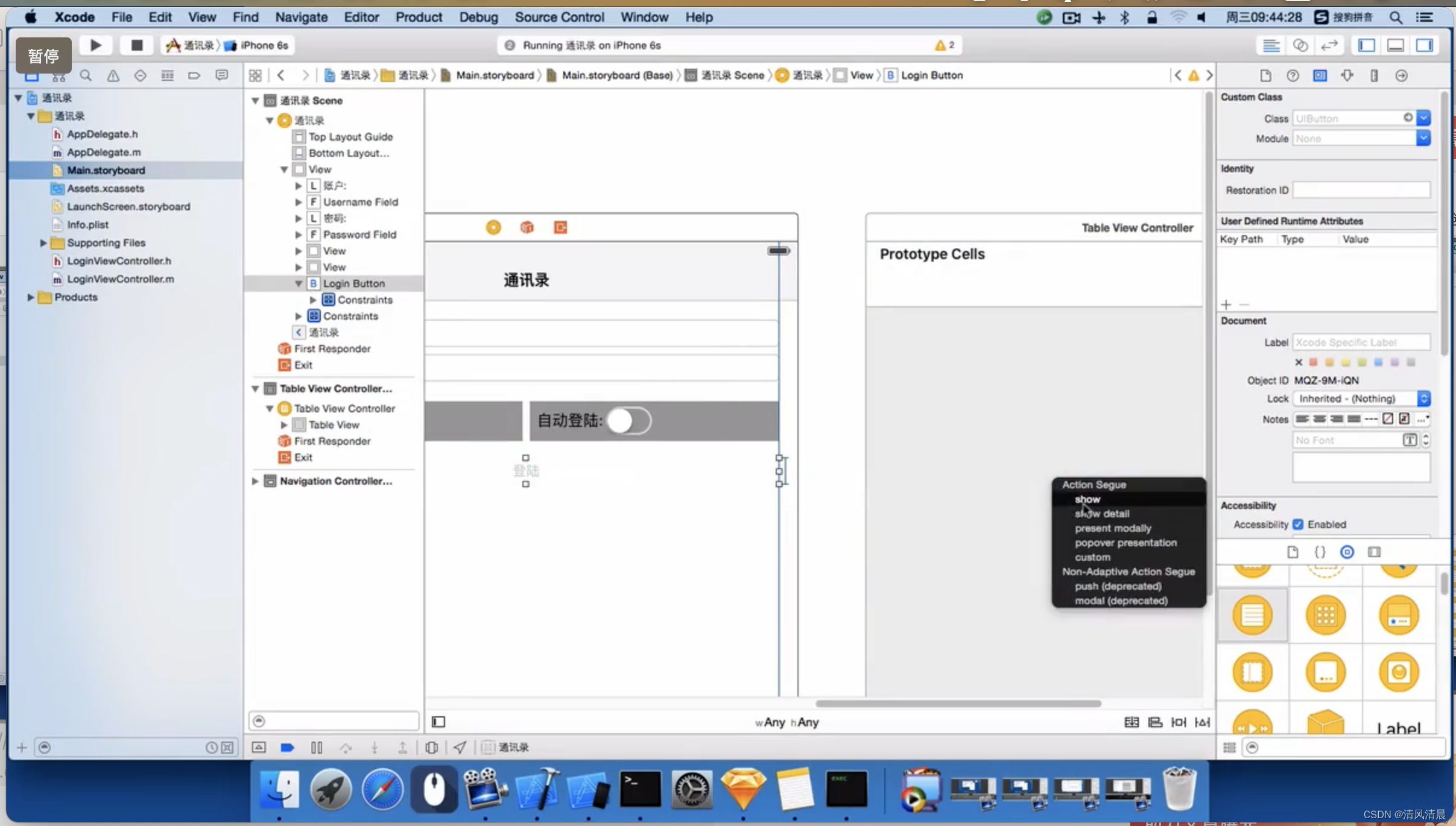
Task: Click Xcode menu bar item
Action: (75, 17)
